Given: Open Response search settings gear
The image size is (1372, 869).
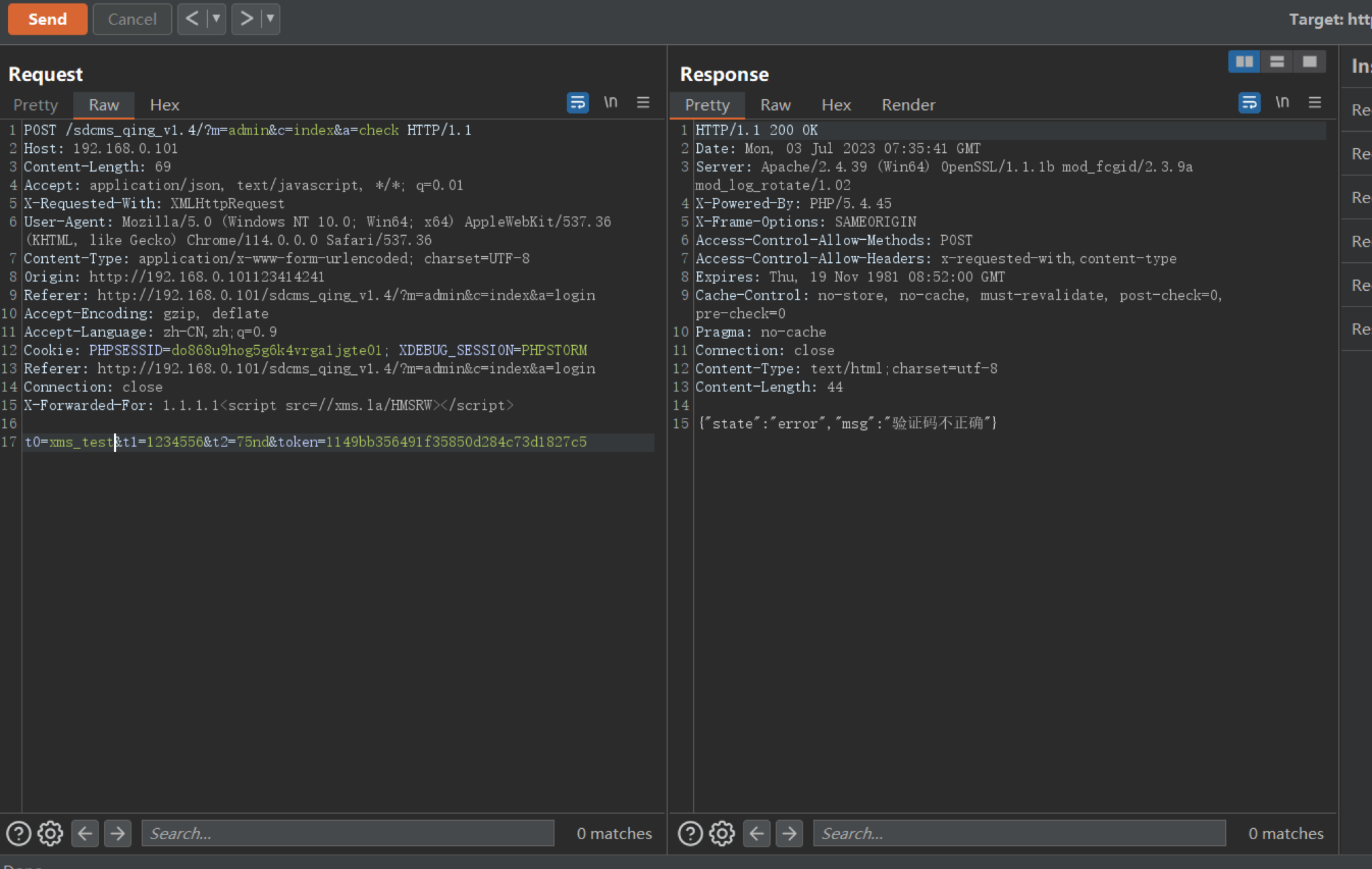Looking at the screenshot, I should tap(722, 833).
